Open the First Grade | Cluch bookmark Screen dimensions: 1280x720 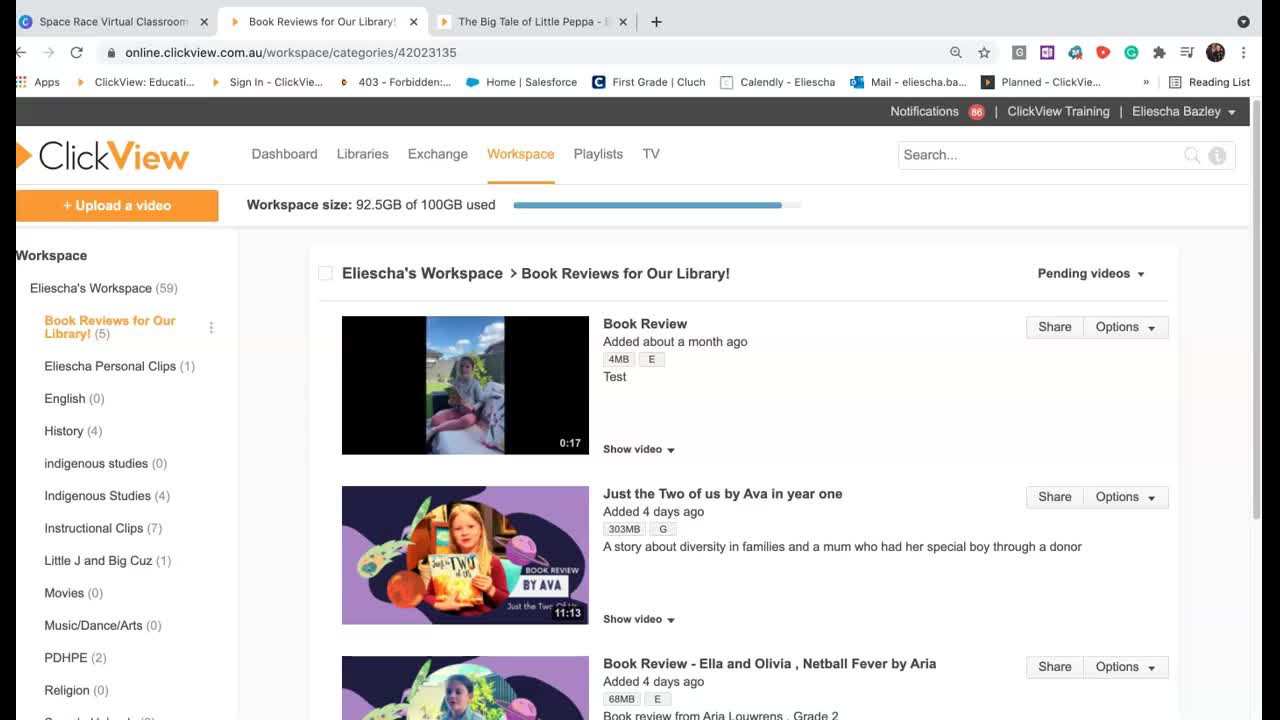pos(649,82)
